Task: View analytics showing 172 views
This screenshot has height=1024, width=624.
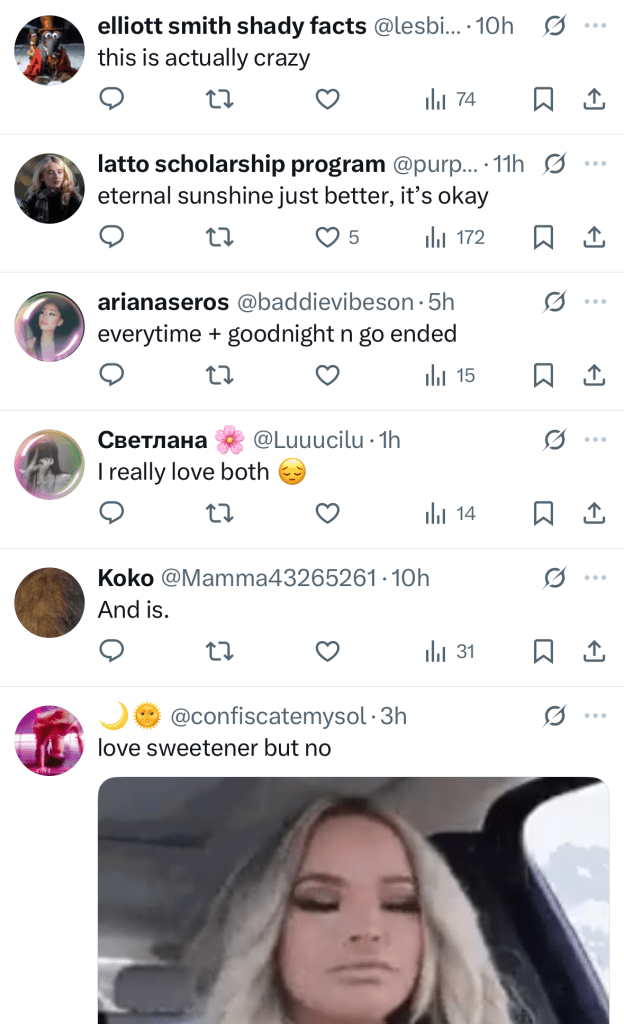Action: (455, 237)
